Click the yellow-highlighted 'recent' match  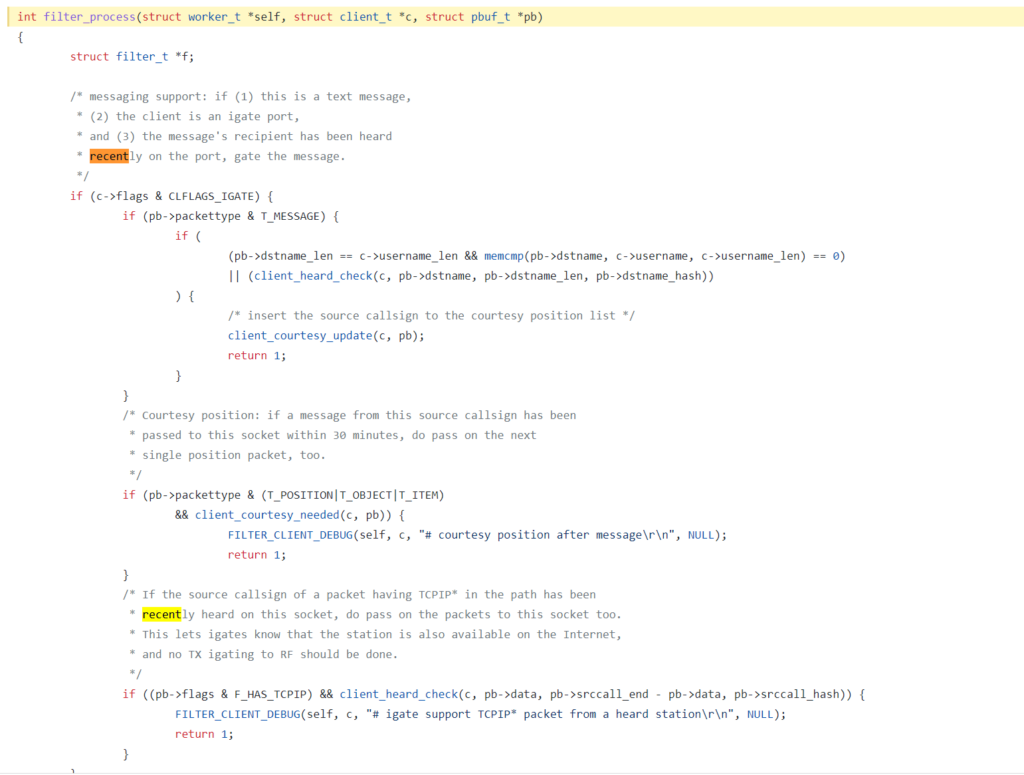(x=161, y=614)
